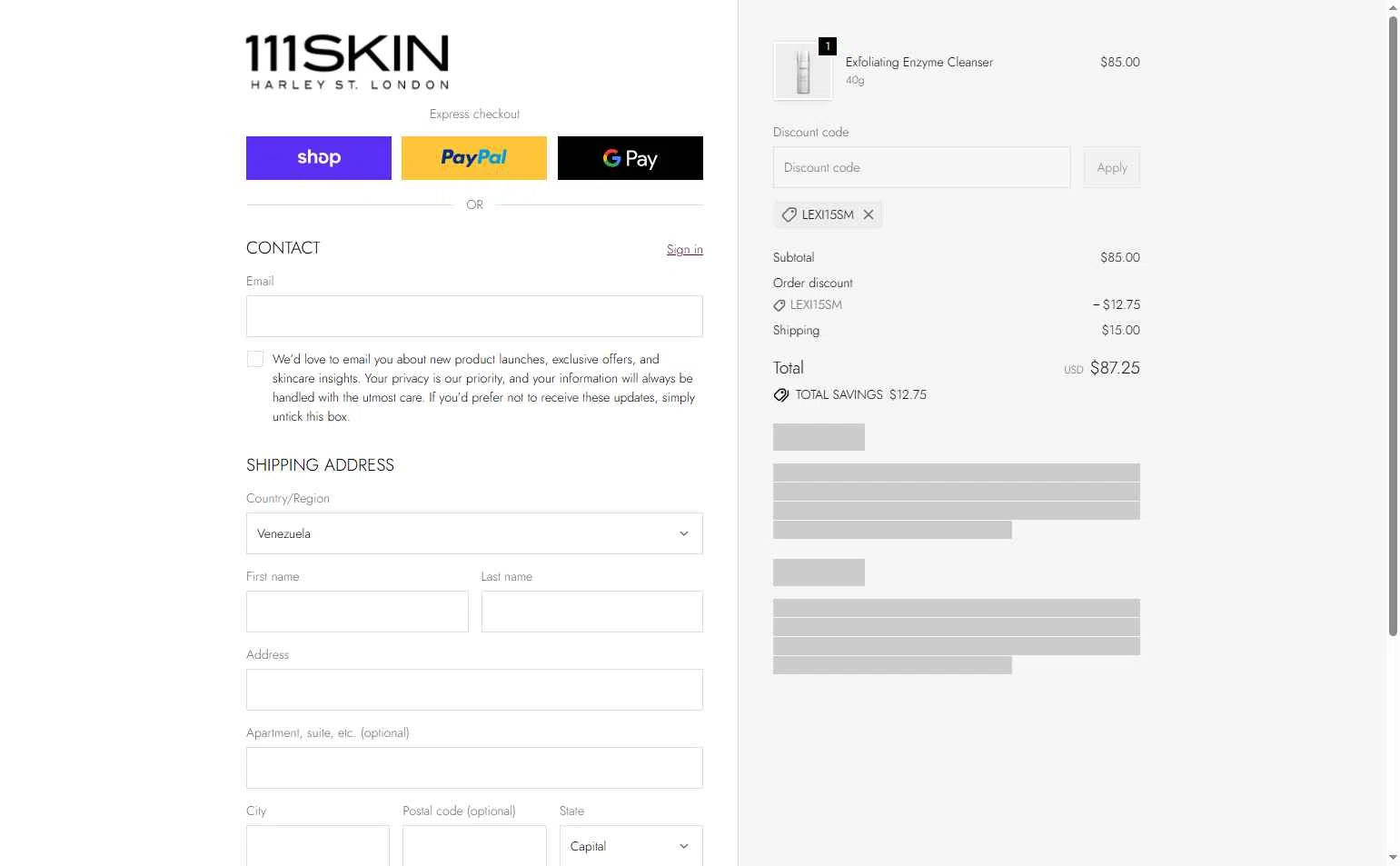Click the Postal code field
The image size is (1400, 866).
[474, 845]
